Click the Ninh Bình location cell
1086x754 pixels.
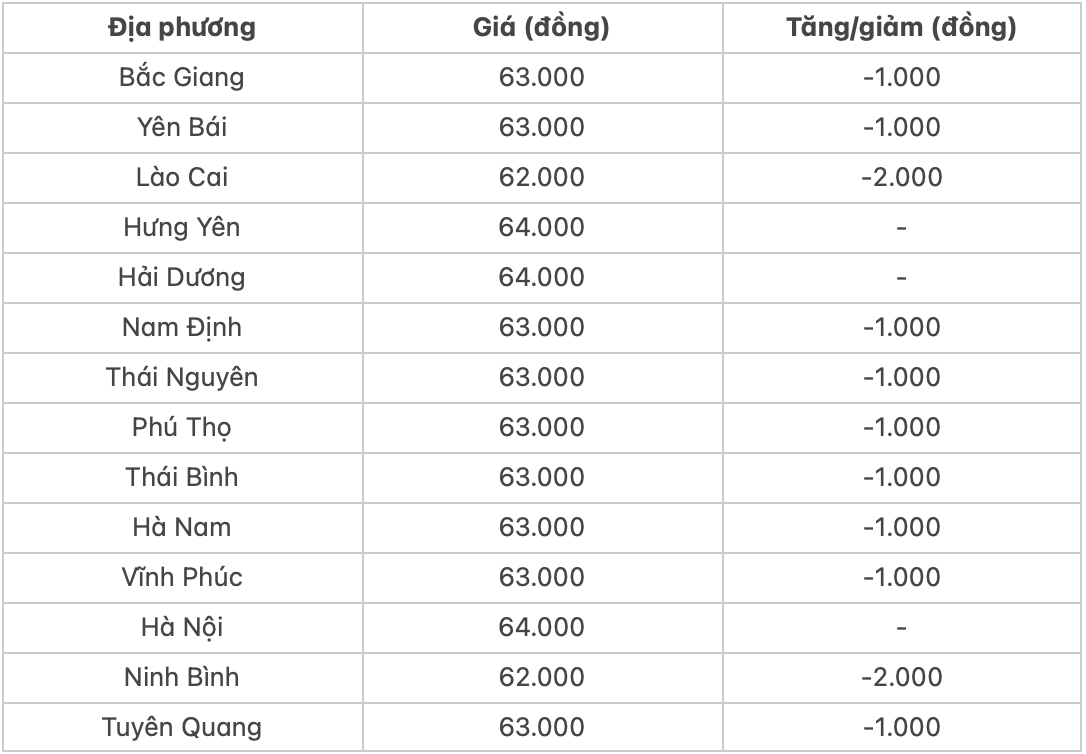coord(182,677)
